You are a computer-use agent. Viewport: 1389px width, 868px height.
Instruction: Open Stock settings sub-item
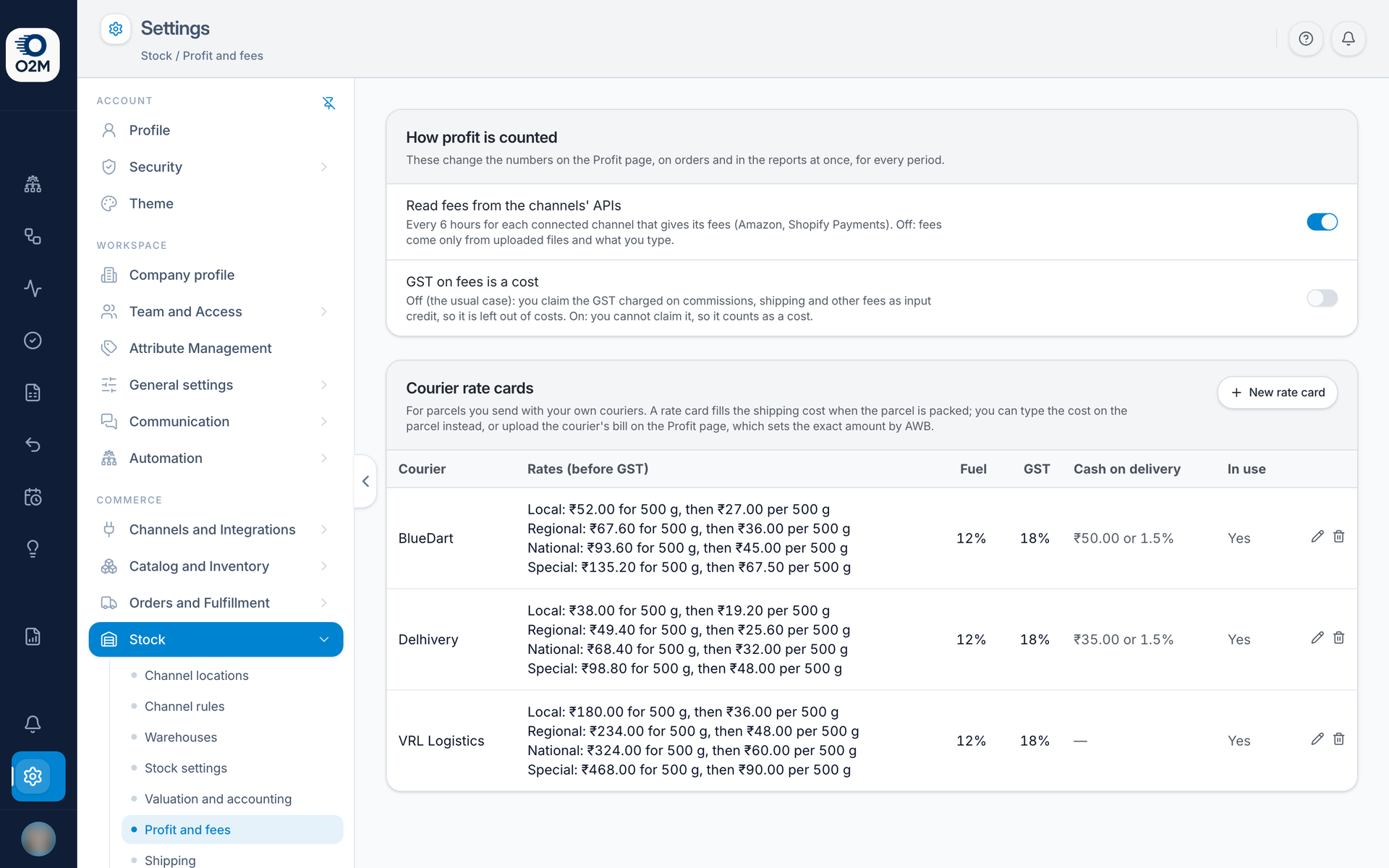232,768
